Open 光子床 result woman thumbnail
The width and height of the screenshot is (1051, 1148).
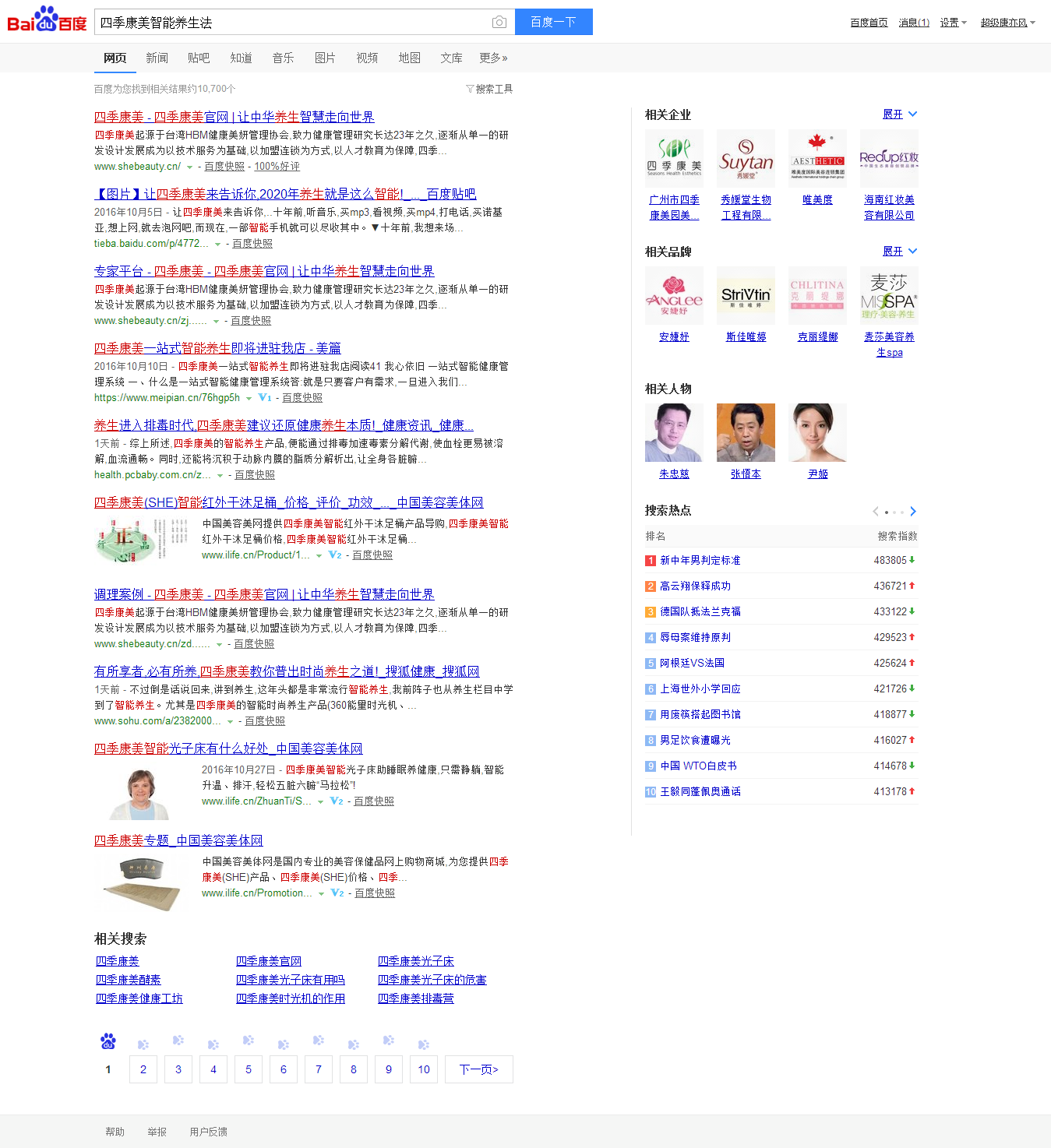tap(141, 792)
